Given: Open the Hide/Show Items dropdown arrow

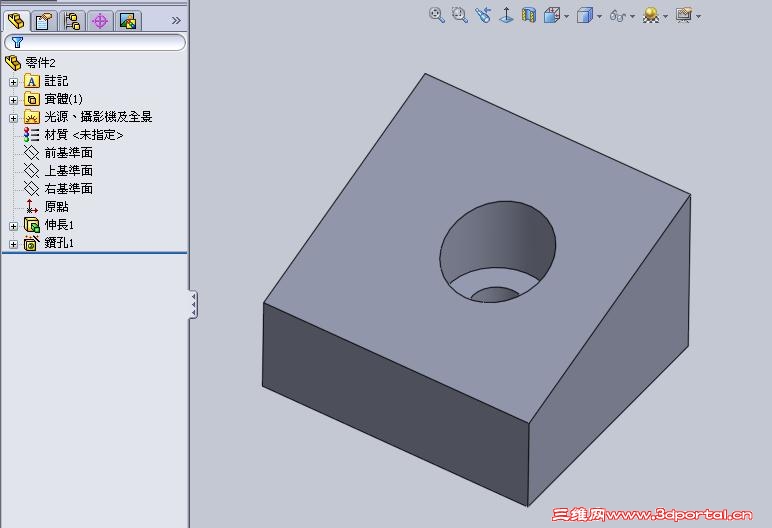Looking at the screenshot, I should (x=633, y=17).
